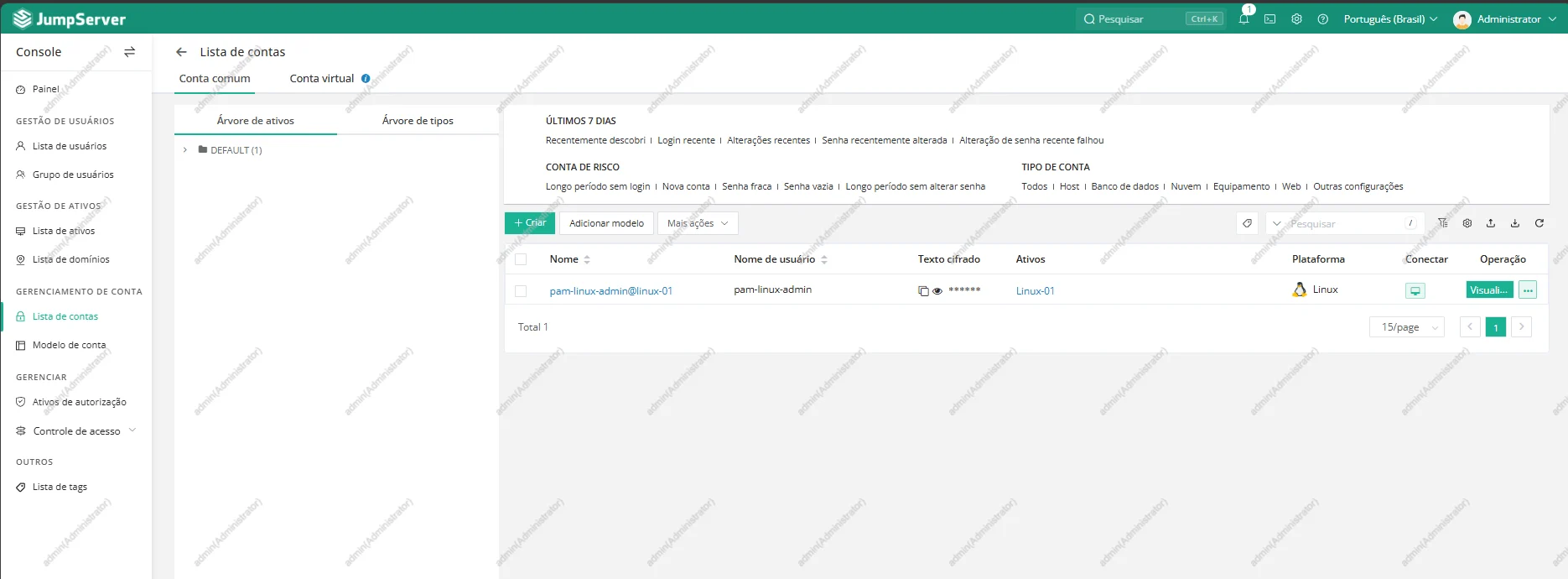The width and height of the screenshot is (1568, 579).
Task: Open the Mais ações dropdown
Action: pyautogui.click(x=698, y=223)
